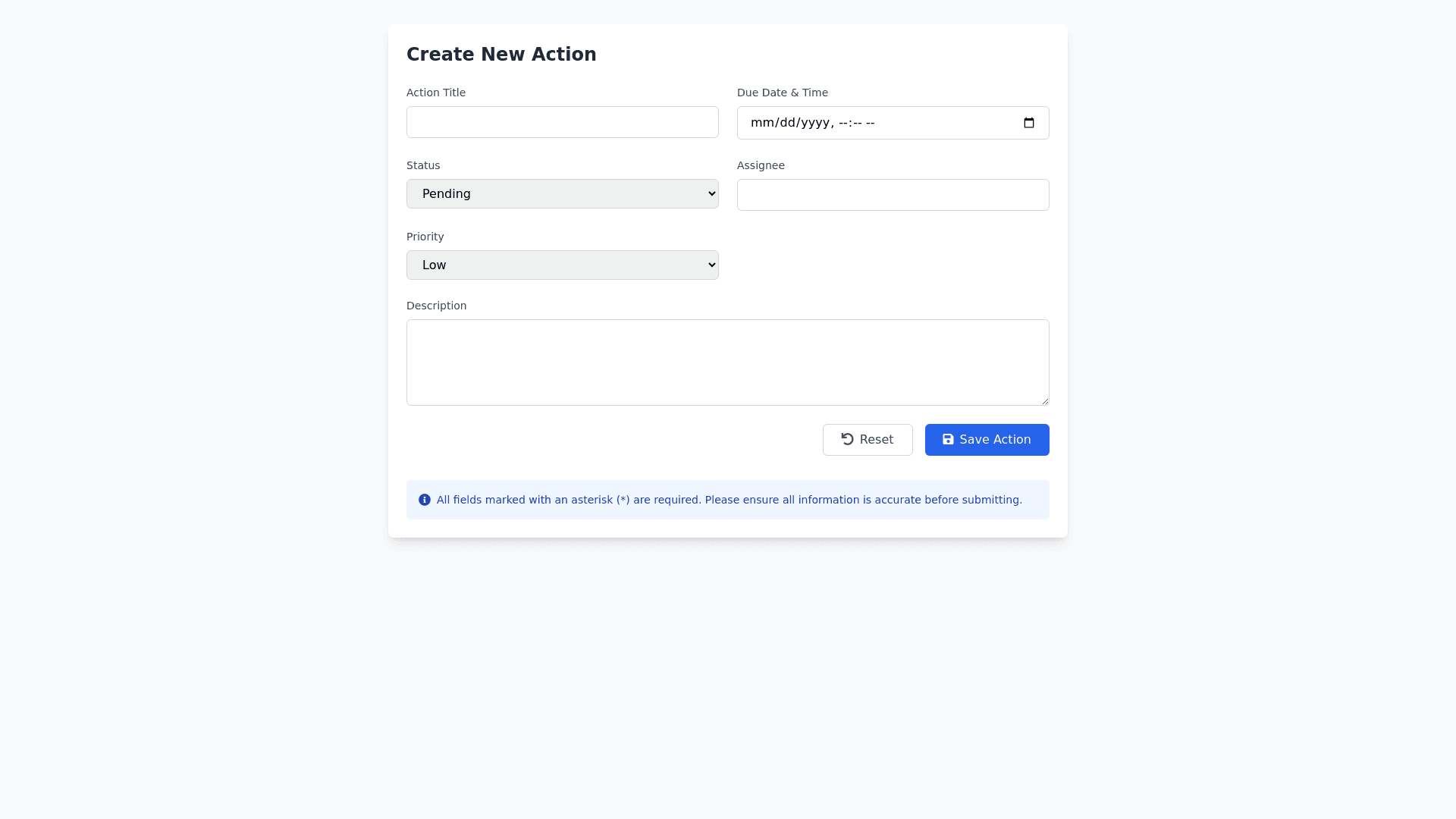Select the day segment of Due Date
The width and height of the screenshot is (1456, 819).
click(787, 123)
